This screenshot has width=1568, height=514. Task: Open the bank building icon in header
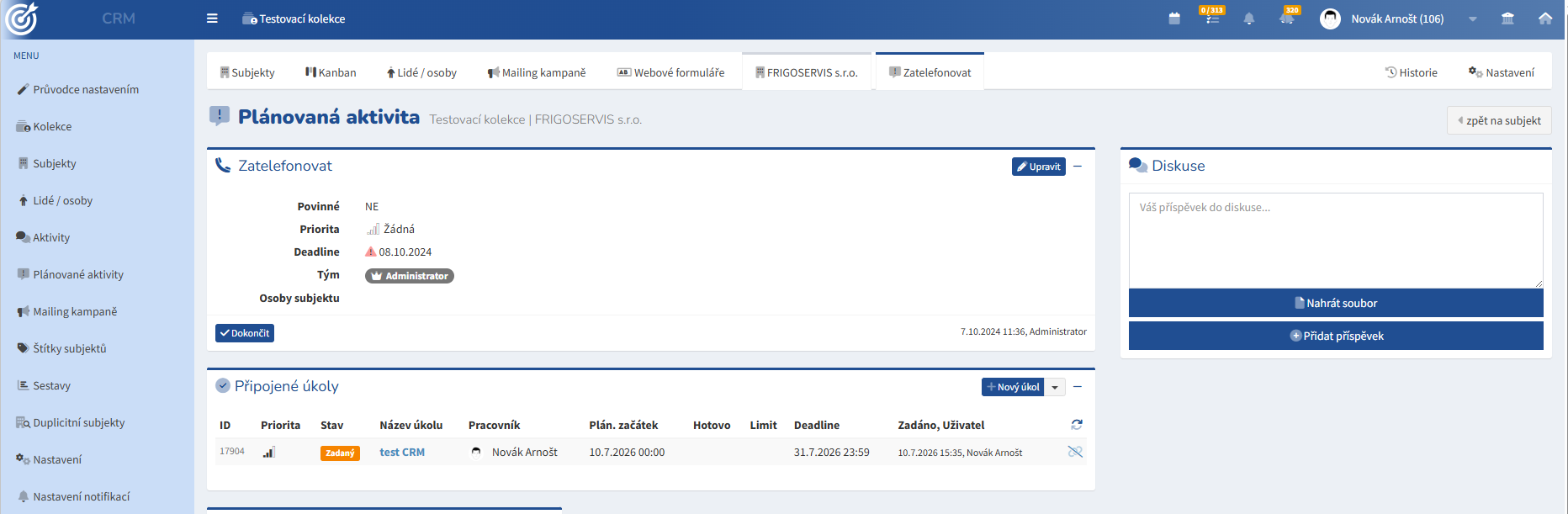pos(1507,19)
